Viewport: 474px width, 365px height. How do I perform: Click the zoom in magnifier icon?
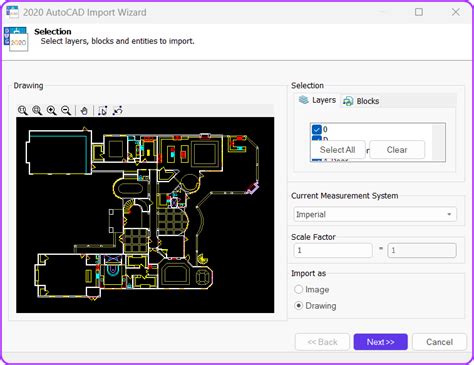coord(52,110)
